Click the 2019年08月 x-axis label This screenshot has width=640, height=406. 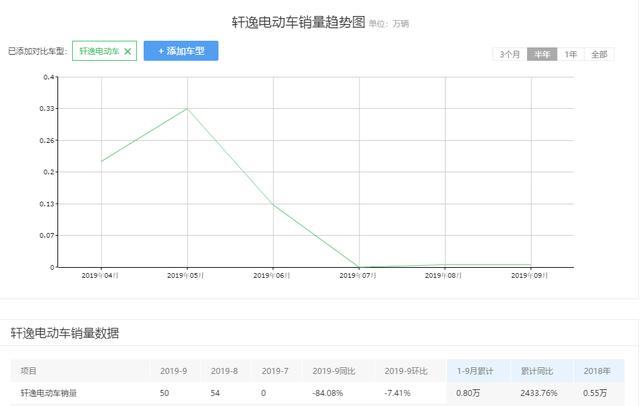[x=443, y=276]
